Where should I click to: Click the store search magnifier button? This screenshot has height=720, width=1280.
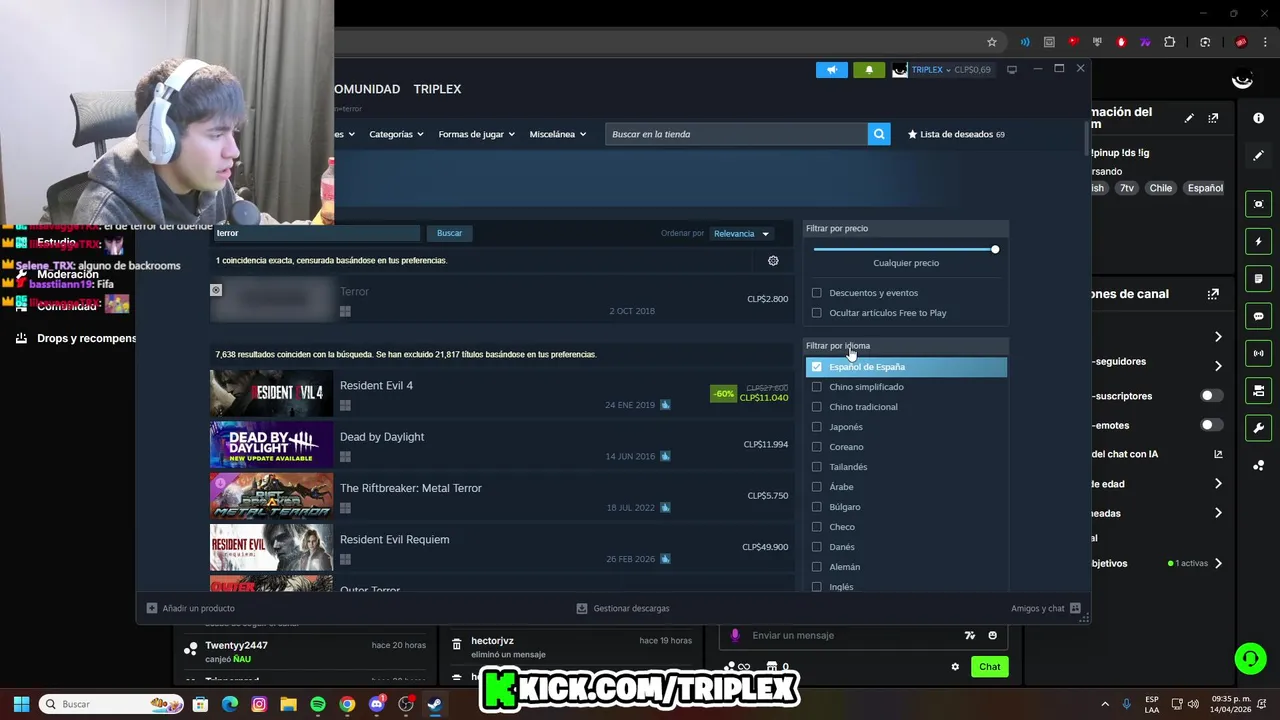pyautogui.click(x=879, y=134)
